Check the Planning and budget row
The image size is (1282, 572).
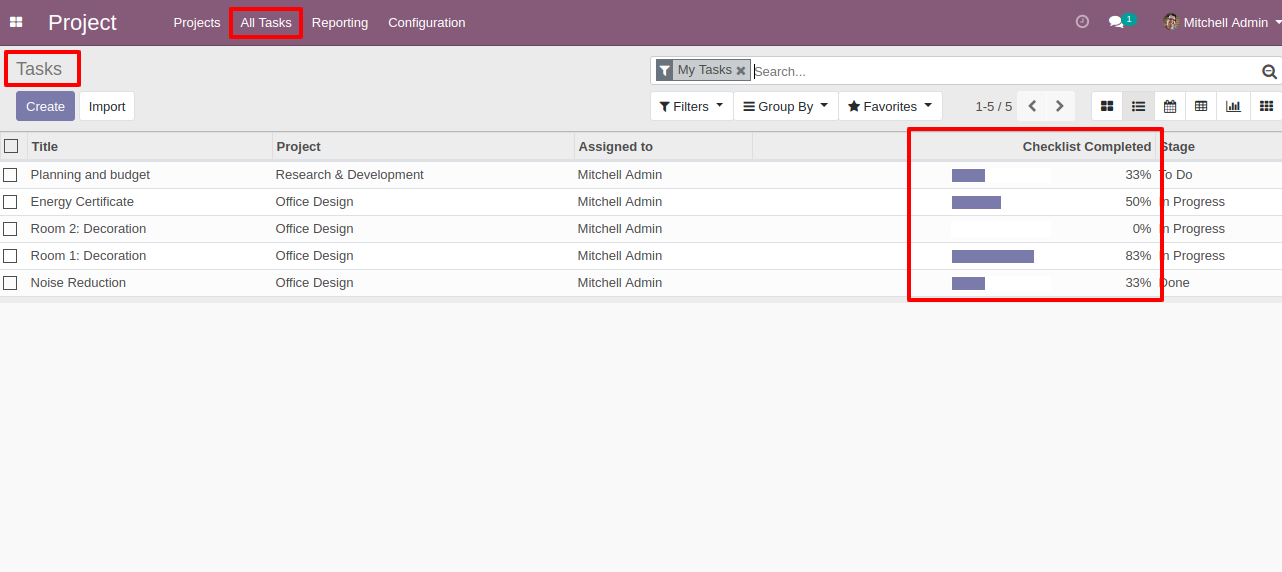click(10, 175)
